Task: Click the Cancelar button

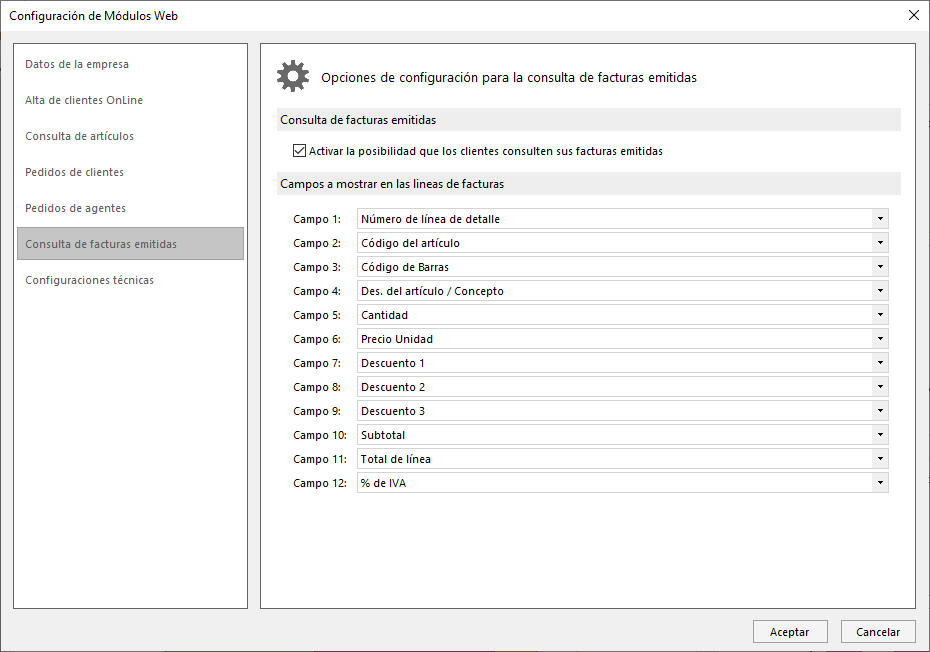Action: (878, 632)
